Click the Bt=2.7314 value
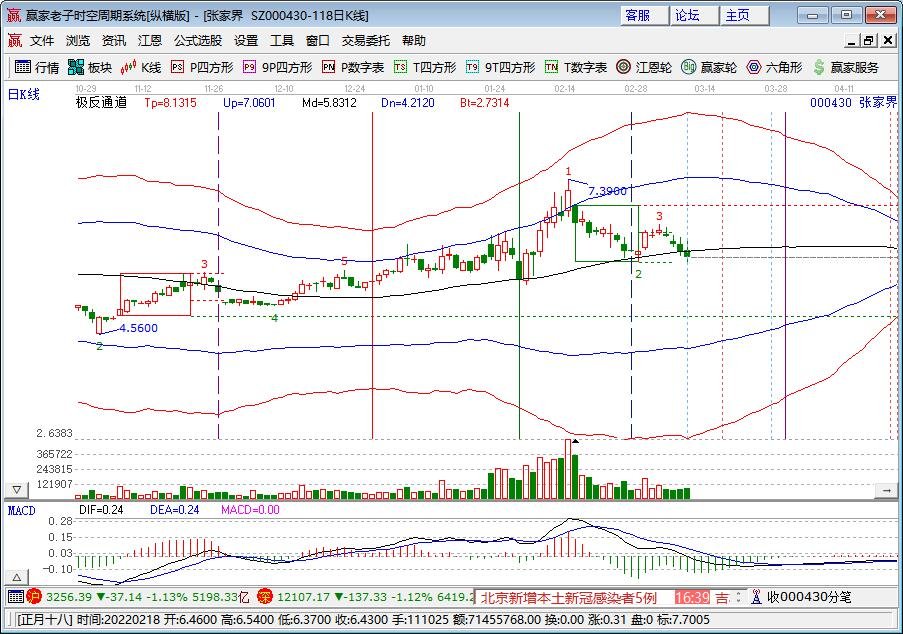Screen dimensions: 903x634 click(x=484, y=102)
